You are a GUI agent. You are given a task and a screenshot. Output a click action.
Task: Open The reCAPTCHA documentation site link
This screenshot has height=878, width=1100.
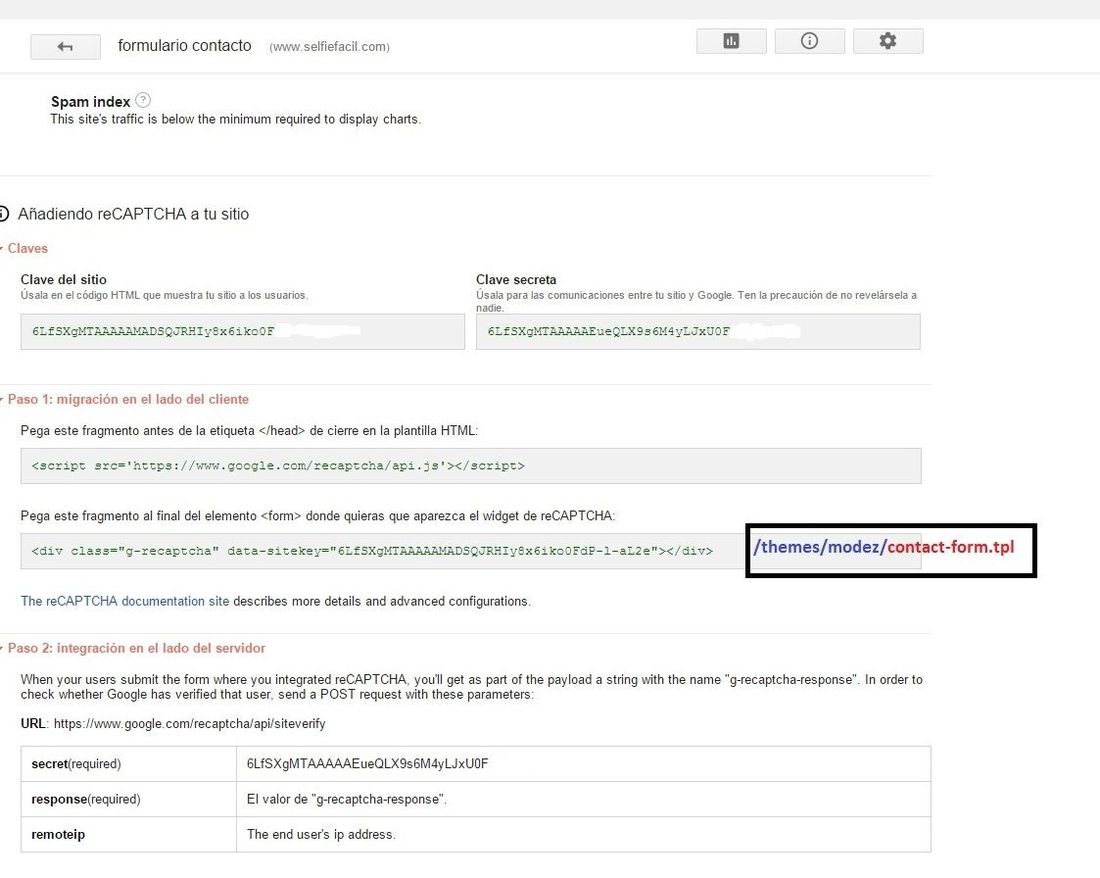tap(125, 601)
